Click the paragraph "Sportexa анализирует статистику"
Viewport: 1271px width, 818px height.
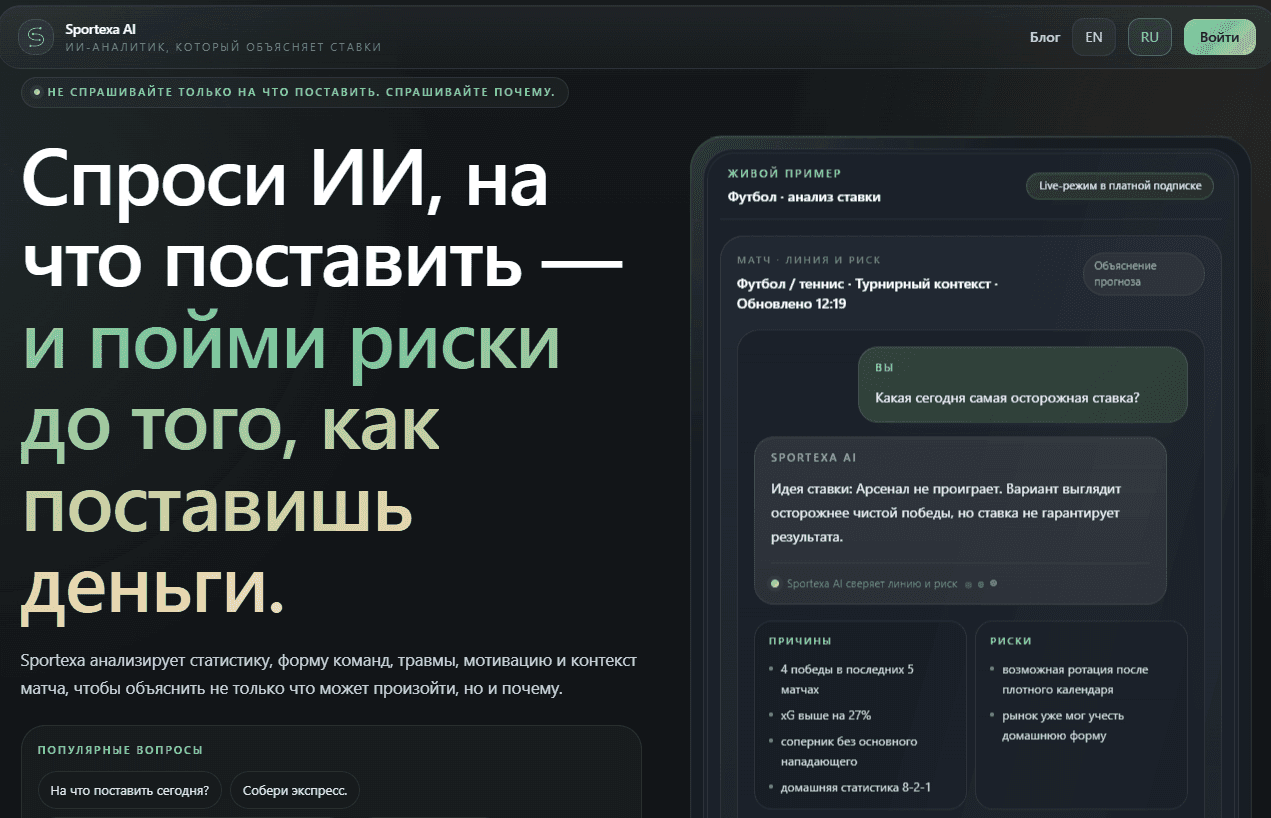[x=328, y=676]
